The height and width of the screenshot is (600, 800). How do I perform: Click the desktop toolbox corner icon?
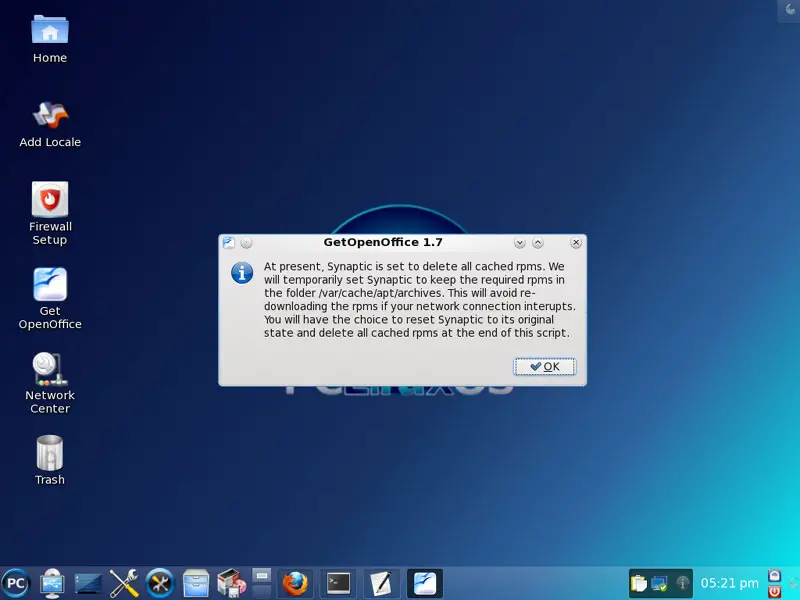click(789, 10)
